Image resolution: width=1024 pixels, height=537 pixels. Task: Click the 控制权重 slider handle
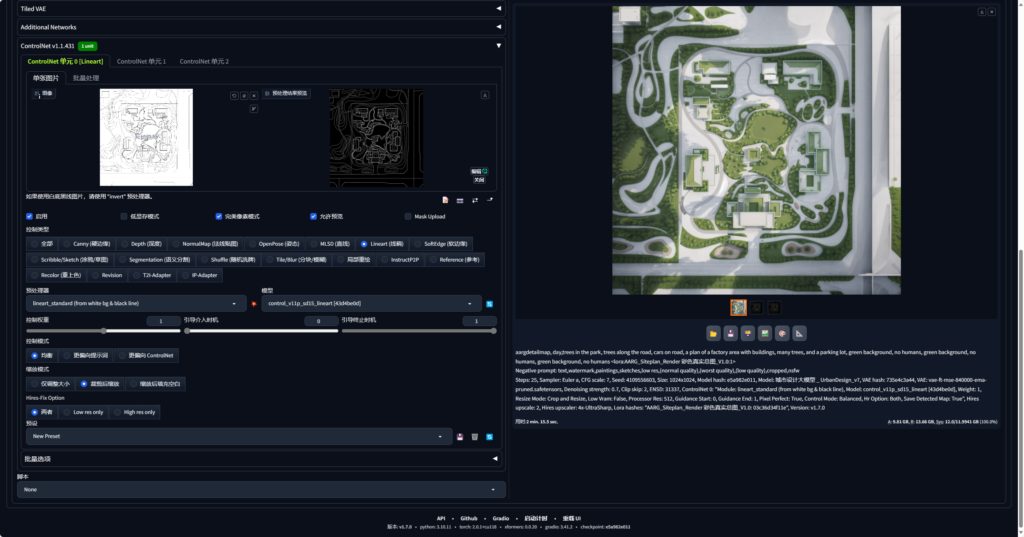pos(103,330)
